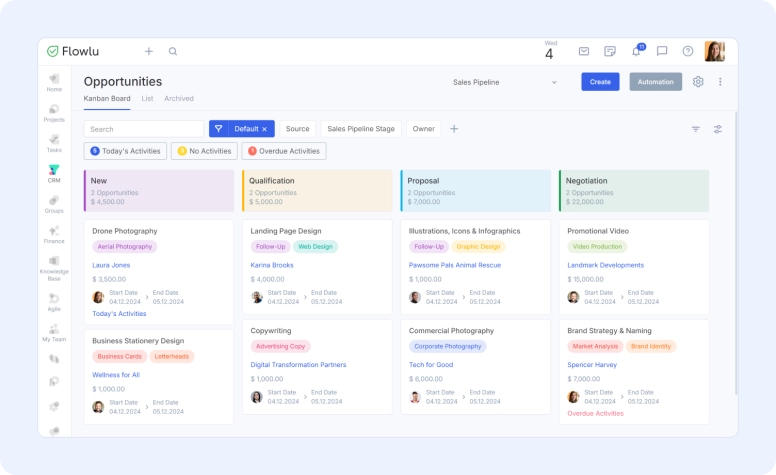Screen dimensions: 776x475
Task: Click the search magnifier in top bar
Action: coord(173,51)
